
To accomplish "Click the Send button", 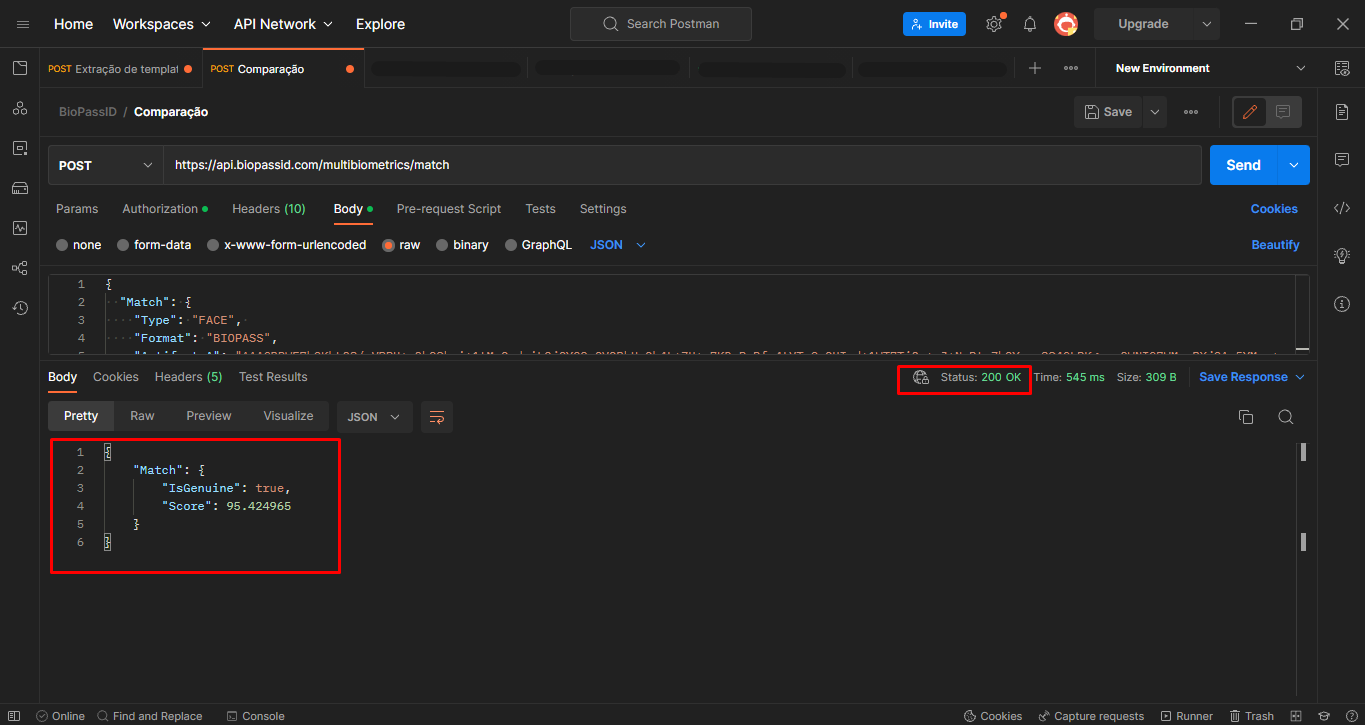I will click(x=1244, y=165).
